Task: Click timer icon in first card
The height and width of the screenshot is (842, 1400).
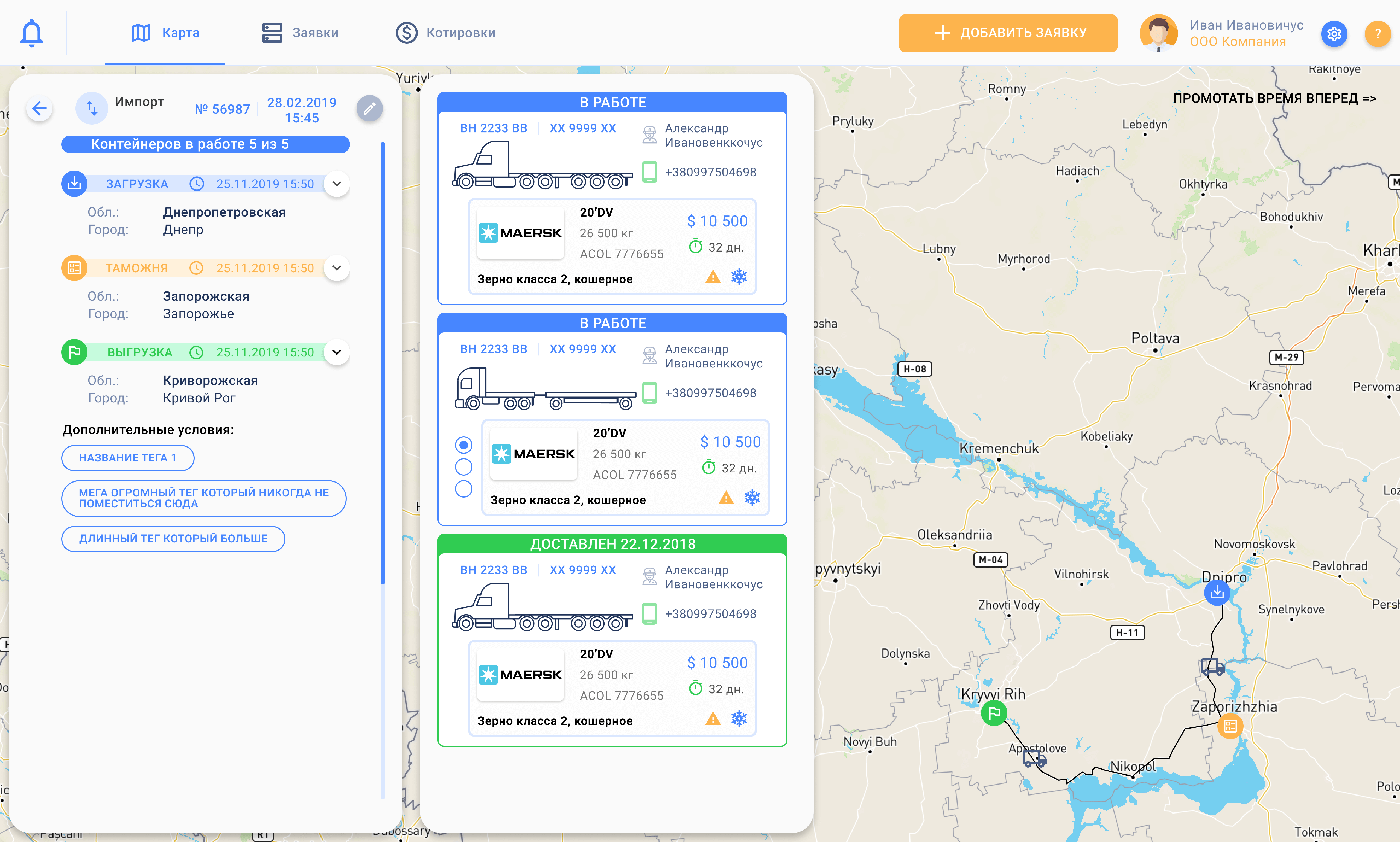Action: 695,246
